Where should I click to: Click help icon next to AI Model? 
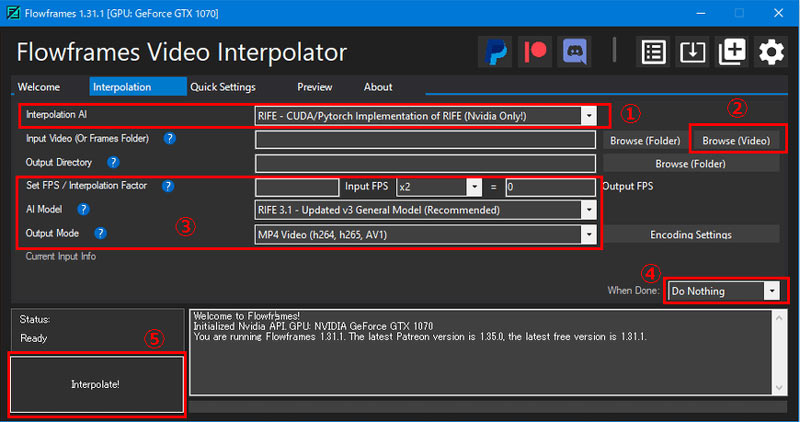click(83, 209)
